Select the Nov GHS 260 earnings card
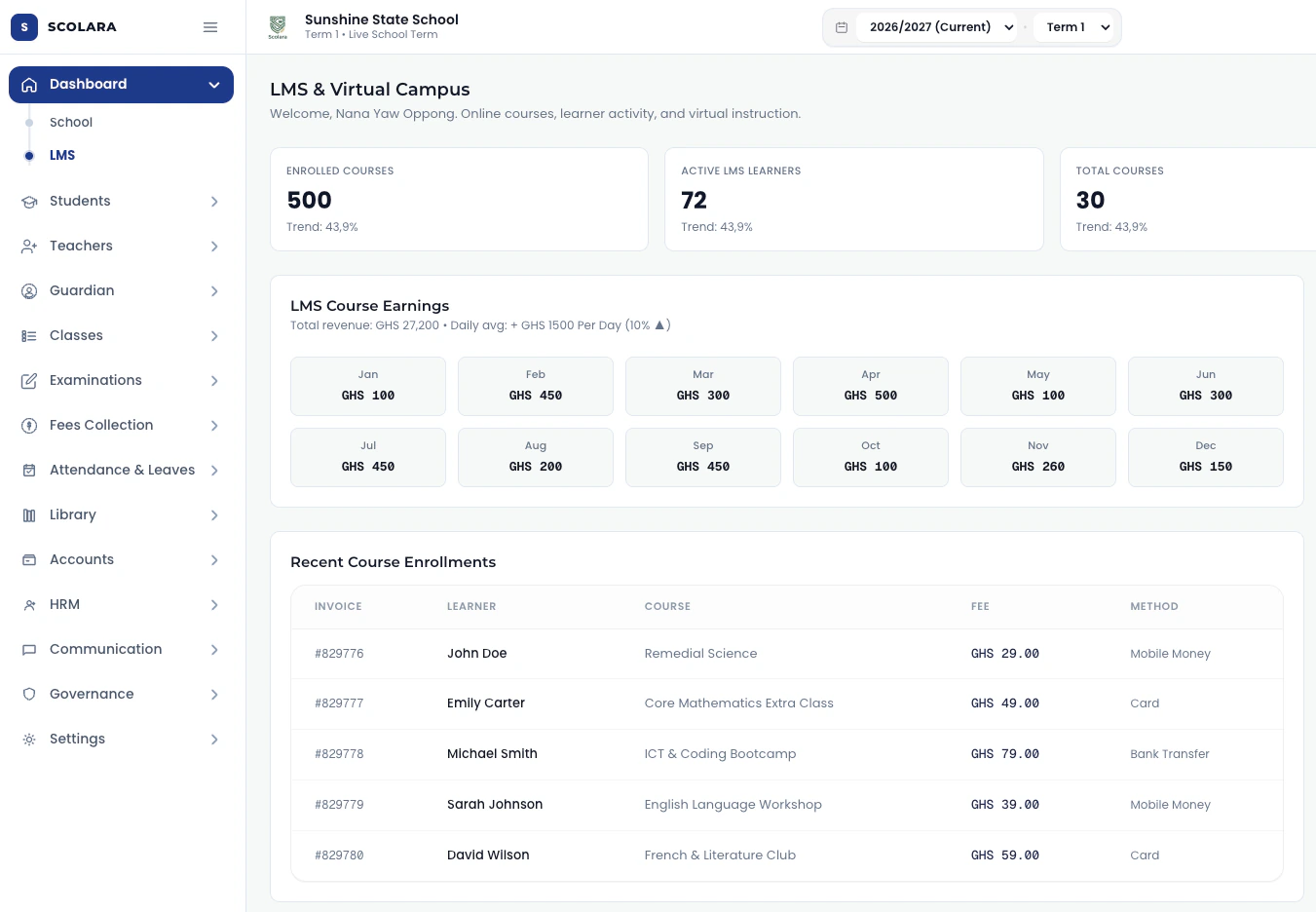 pyautogui.click(x=1038, y=457)
